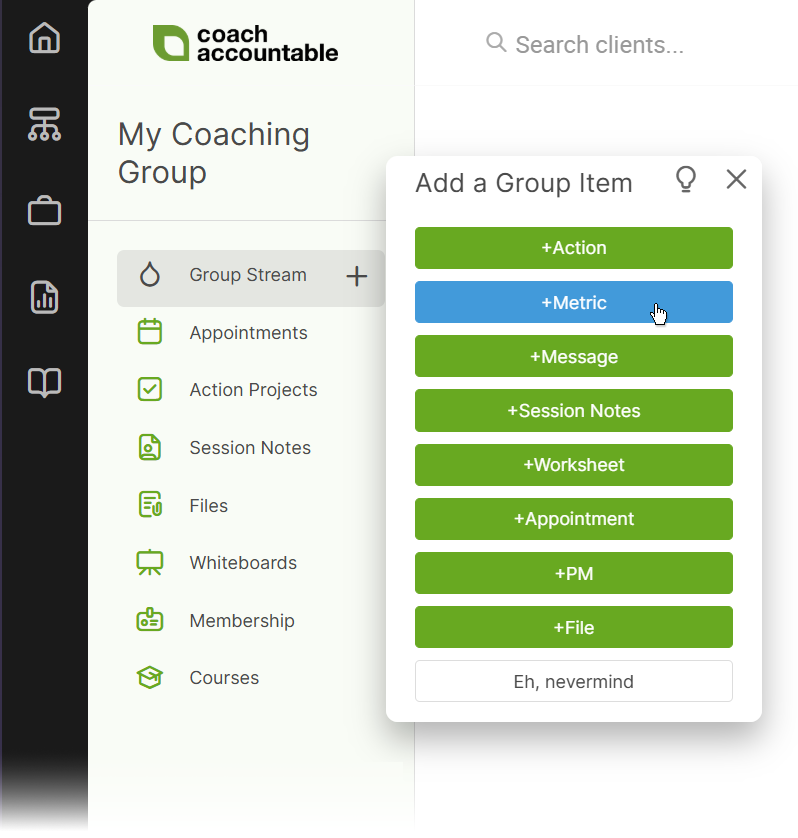Open the Home icon in the dark sidebar
Screen dimensions: 798x838
coord(44,38)
